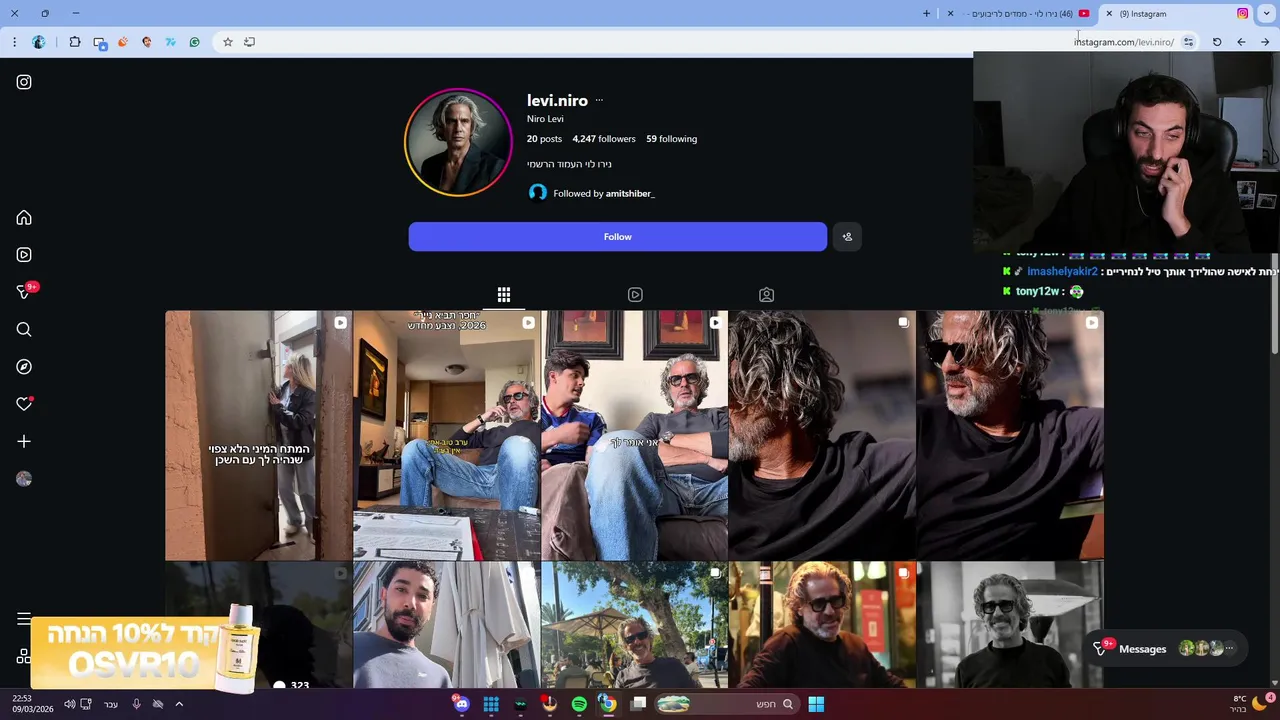Open post of two men on couch
This screenshot has width=1280, height=720.
pyautogui.click(x=634, y=435)
